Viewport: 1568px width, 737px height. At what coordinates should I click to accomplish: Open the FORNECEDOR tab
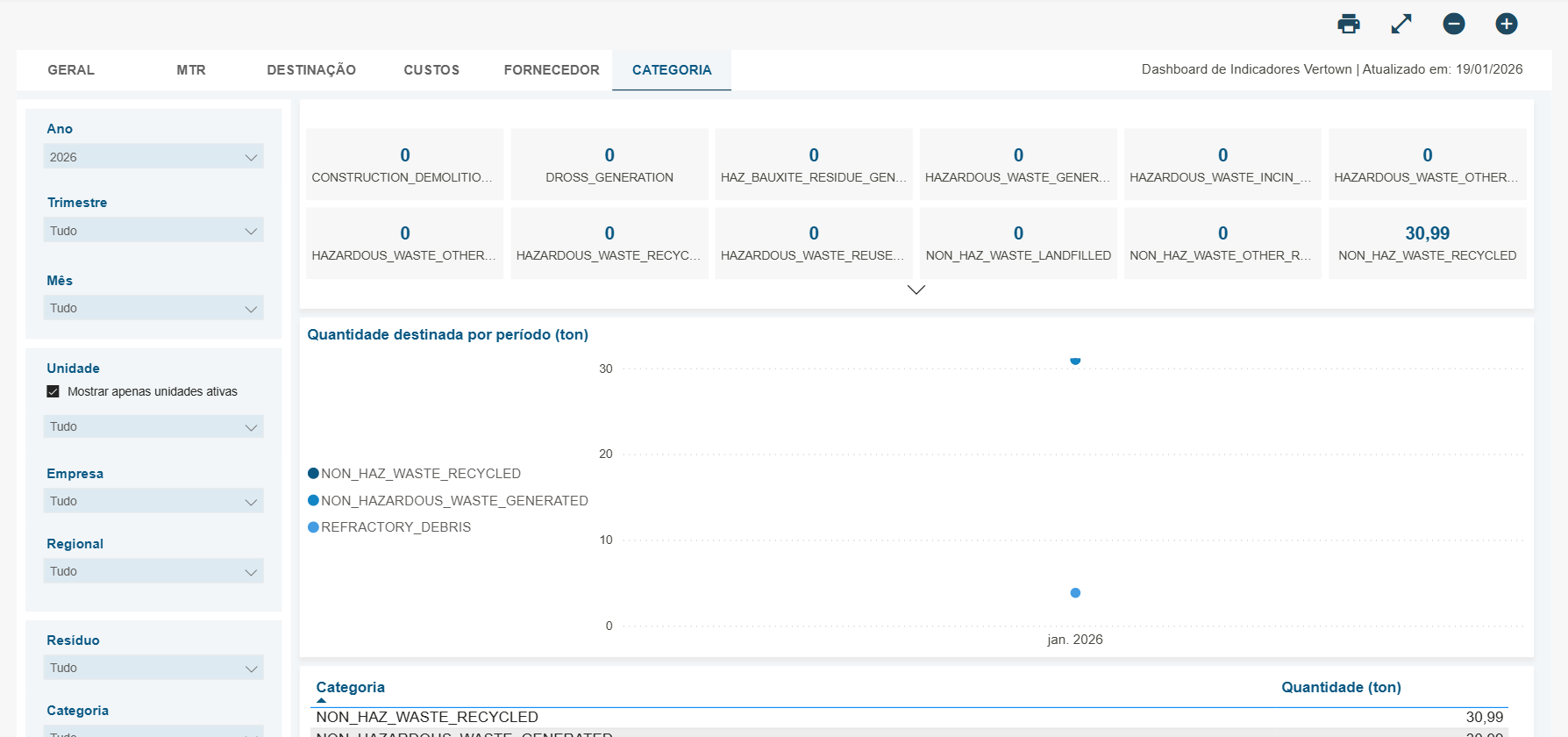coord(552,70)
